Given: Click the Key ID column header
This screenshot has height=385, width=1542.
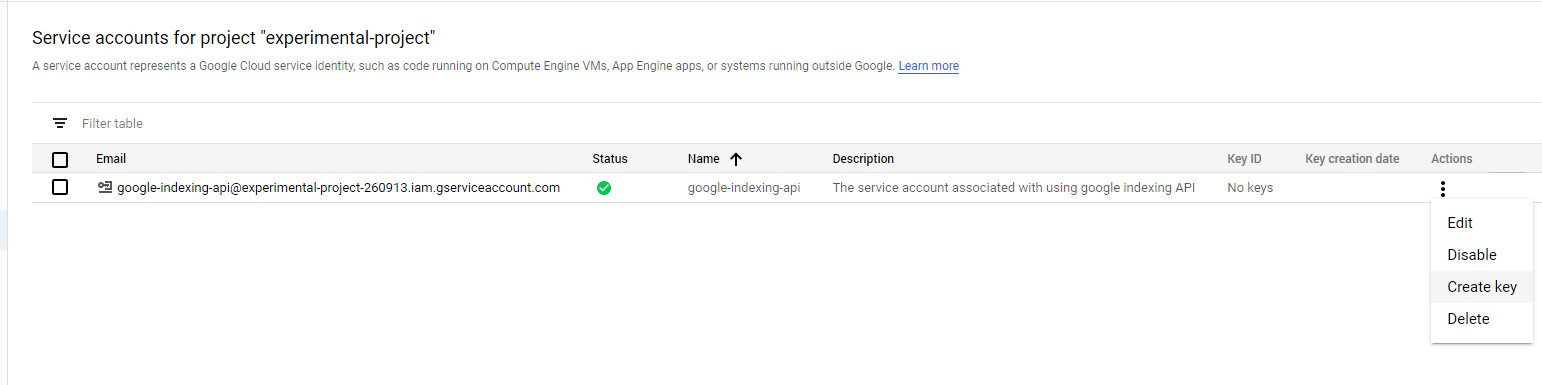Looking at the screenshot, I should coord(1244,159).
